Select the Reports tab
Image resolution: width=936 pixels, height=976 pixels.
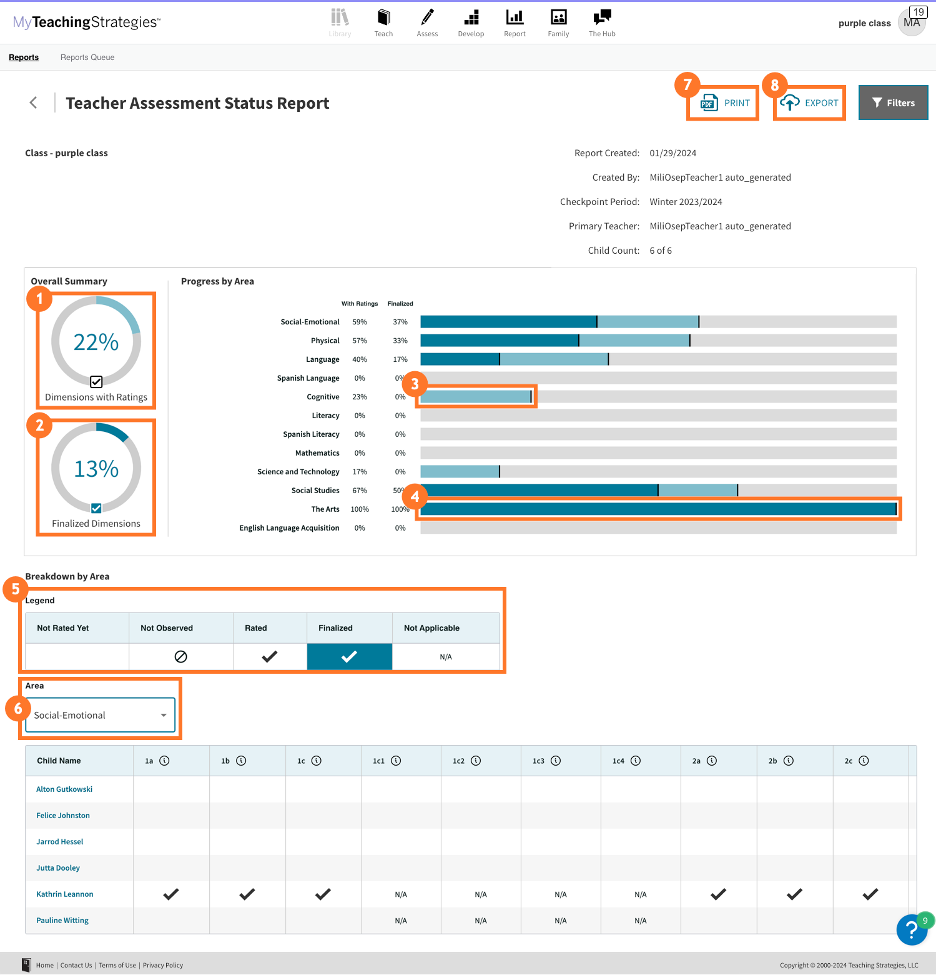pyautogui.click(x=23, y=57)
